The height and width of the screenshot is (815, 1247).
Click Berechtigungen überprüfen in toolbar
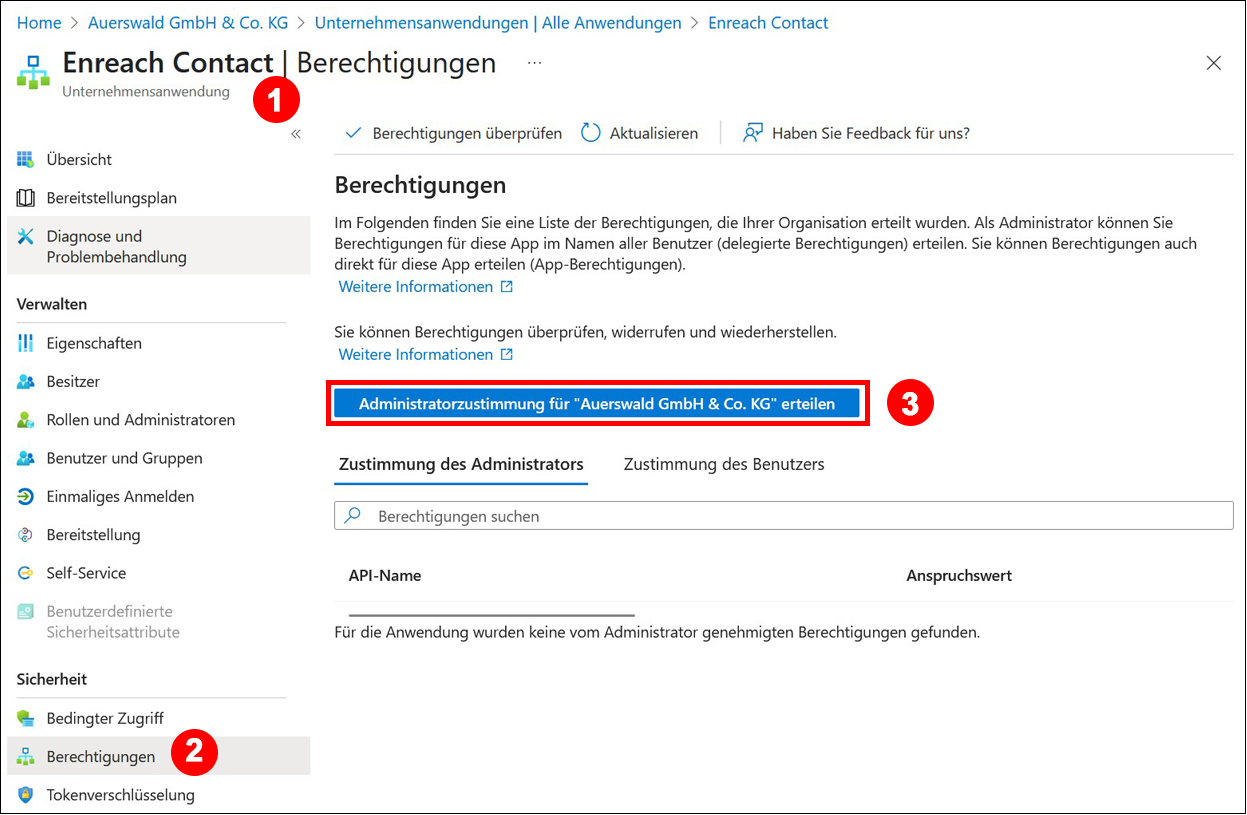[x=453, y=133]
